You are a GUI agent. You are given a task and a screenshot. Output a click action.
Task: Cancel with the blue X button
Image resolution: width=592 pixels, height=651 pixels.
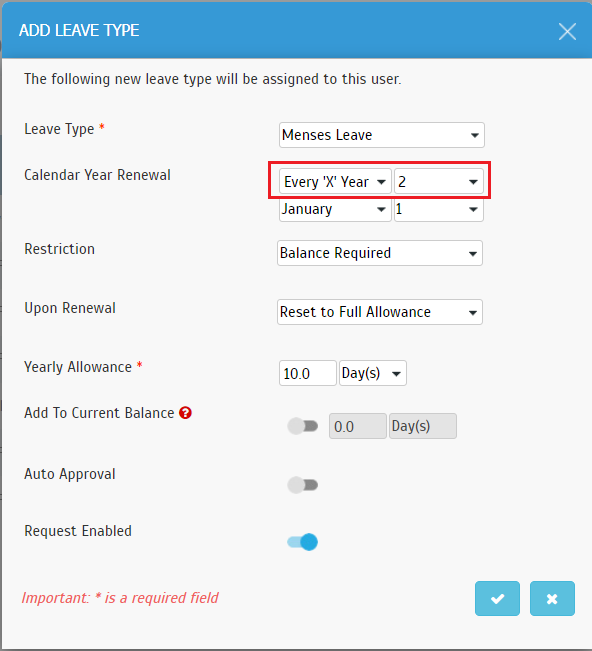click(552, 598)
